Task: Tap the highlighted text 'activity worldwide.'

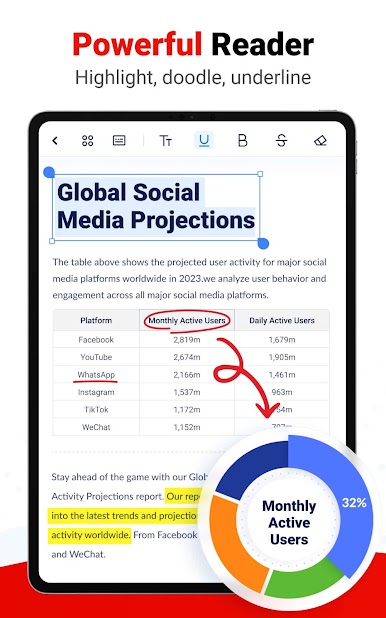Action: pyautogui.click(x=91, y=535)
